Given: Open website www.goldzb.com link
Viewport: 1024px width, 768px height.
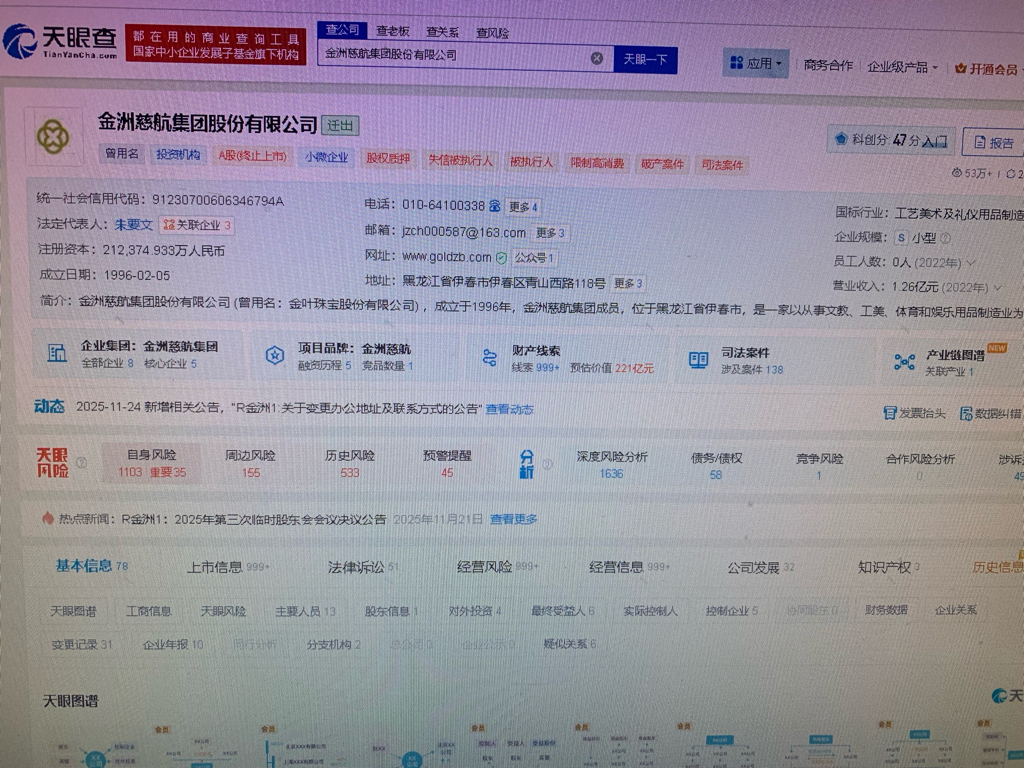Looking at the screenshot, I should point(446,257).
